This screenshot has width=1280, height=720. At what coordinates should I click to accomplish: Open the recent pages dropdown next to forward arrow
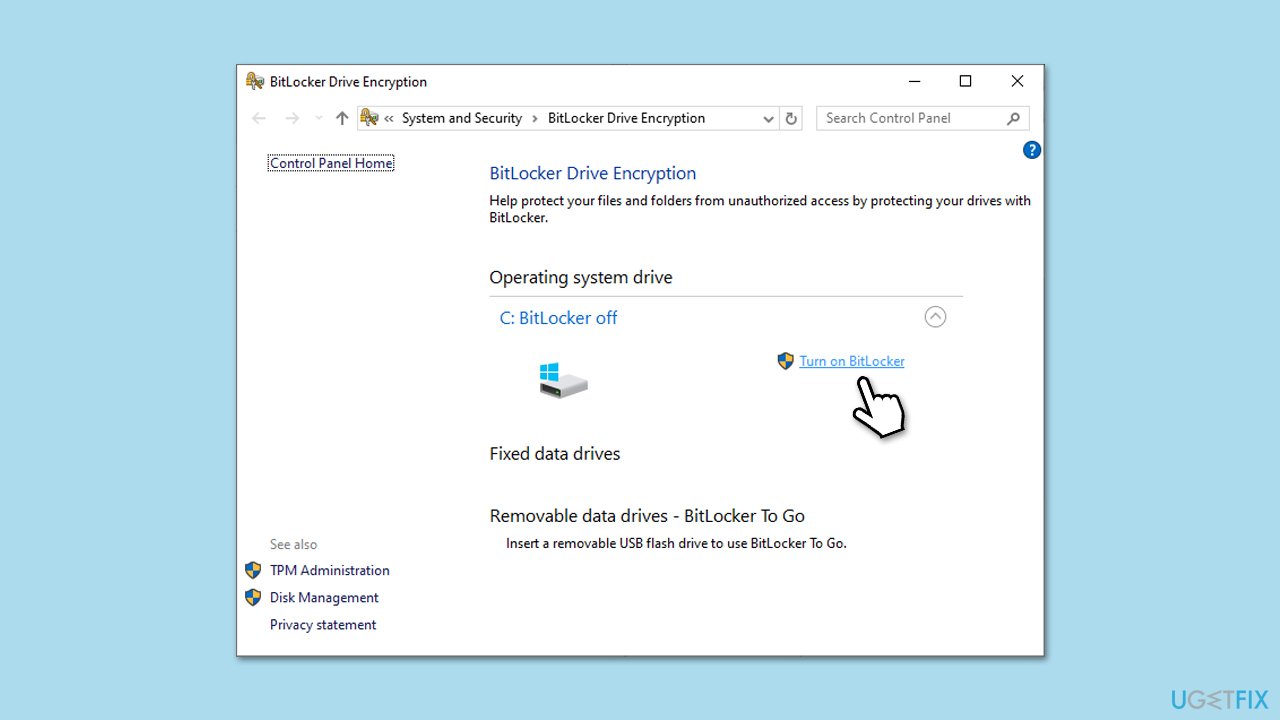point(318,118)
